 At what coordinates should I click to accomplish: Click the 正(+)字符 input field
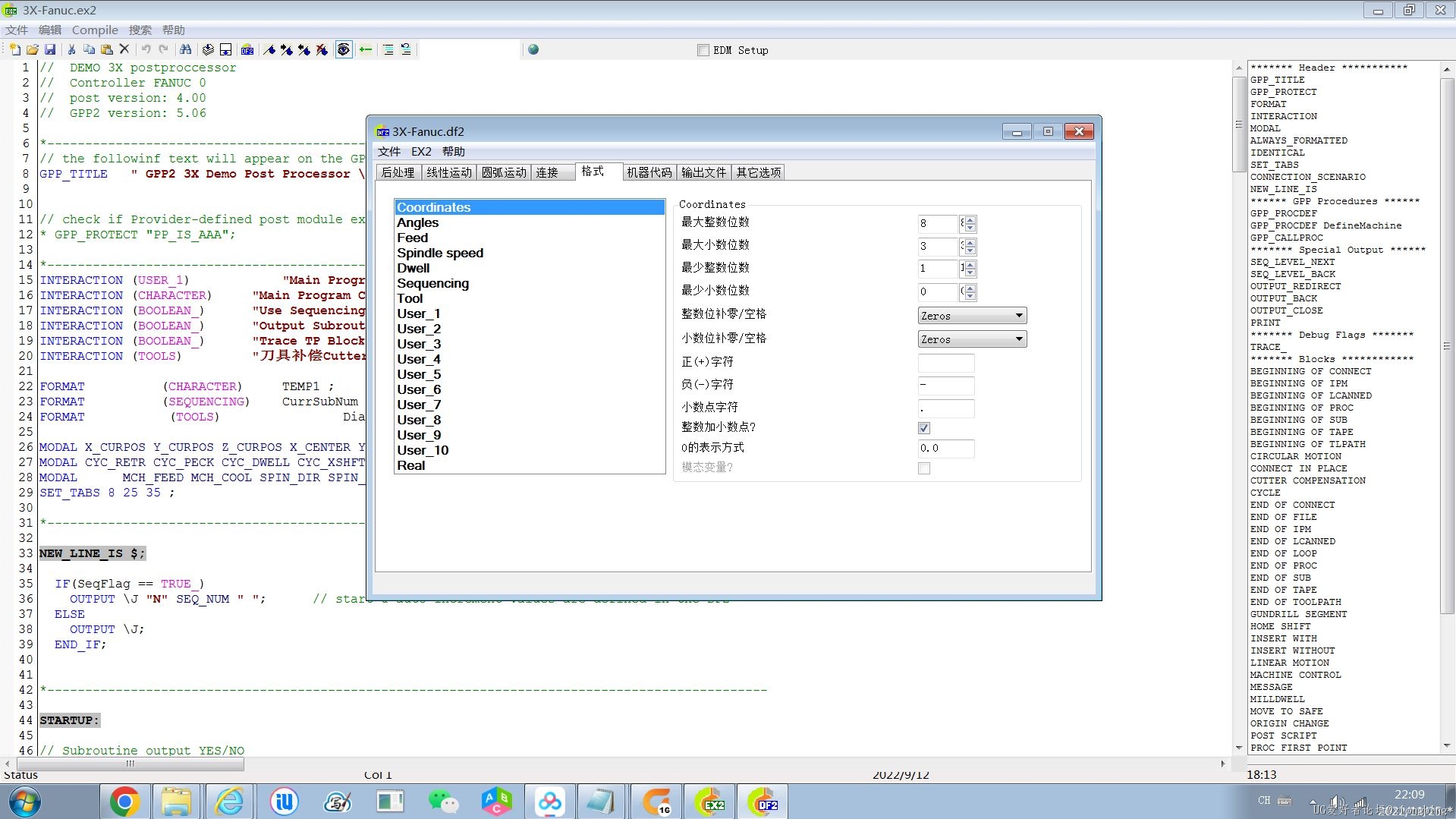pyautogui.click(x=946, y=363)
